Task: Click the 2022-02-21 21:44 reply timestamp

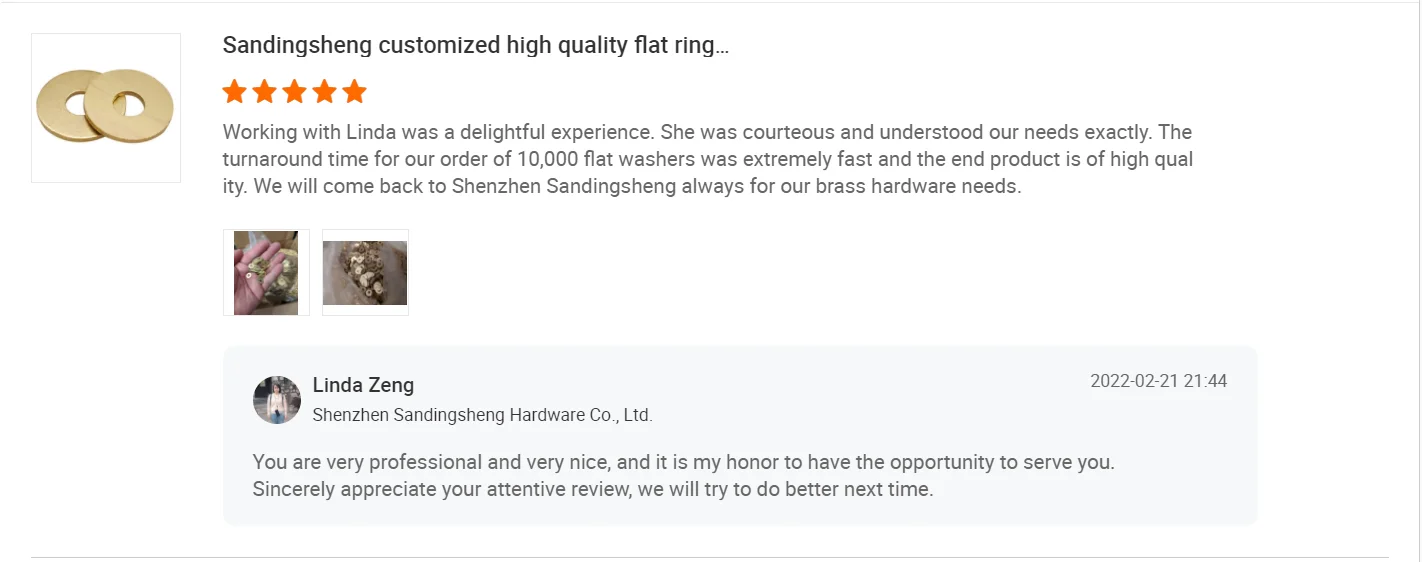Action: [x=1158, y=381]
